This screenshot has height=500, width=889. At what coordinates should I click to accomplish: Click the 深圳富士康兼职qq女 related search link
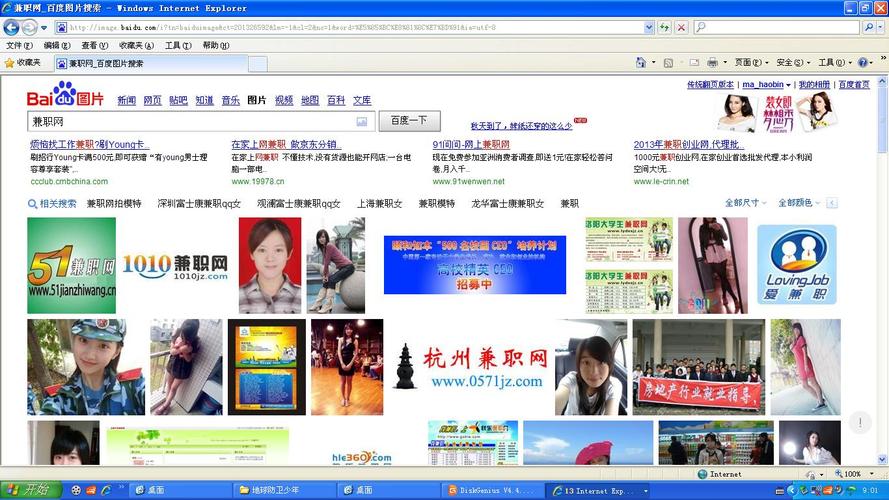pyautogui.click(x=199, y=203)
